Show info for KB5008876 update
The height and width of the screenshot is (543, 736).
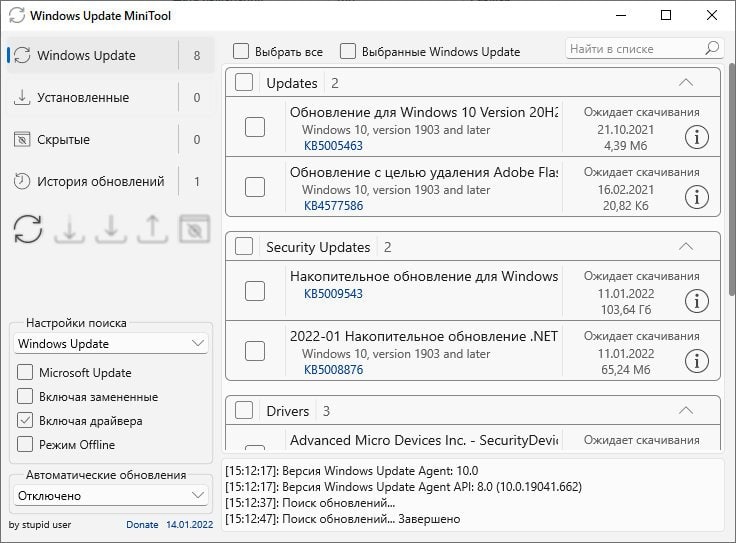[x=697, y=360]
